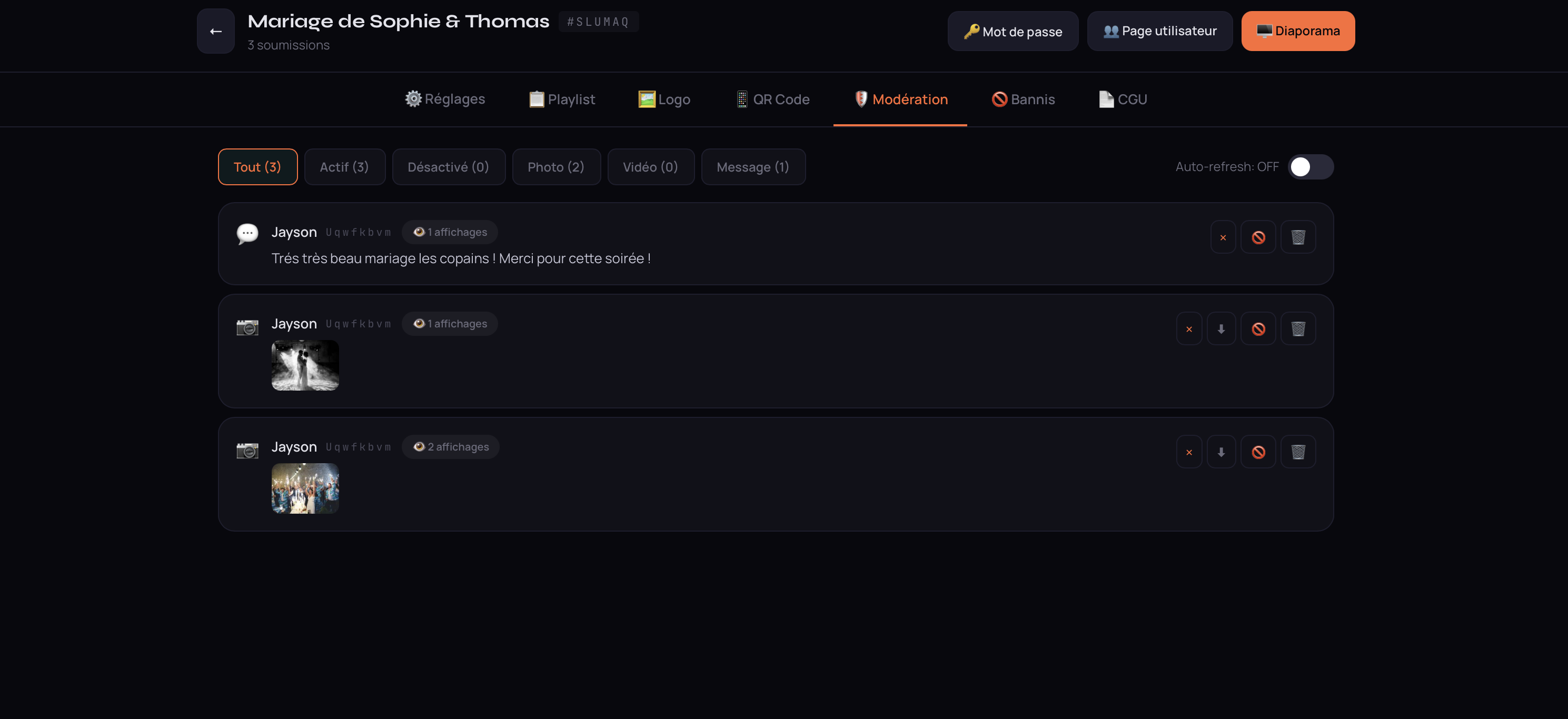The height and width of the screenshot is (719, 1568).
Task: Go to the QR Code tab
Action: tap(772, 99)
